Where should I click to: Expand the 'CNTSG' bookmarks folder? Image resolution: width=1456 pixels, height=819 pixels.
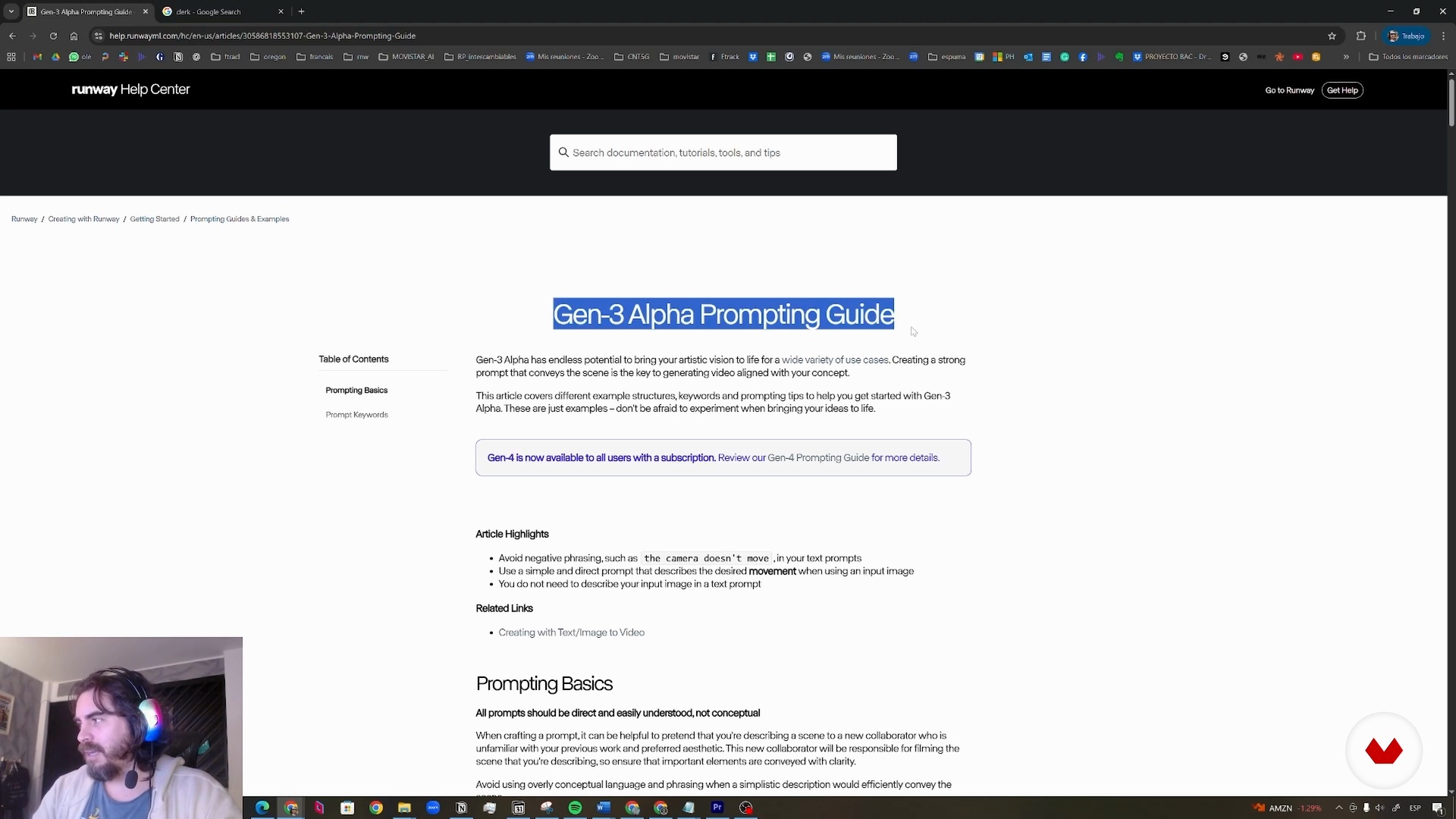click(632, 57)
